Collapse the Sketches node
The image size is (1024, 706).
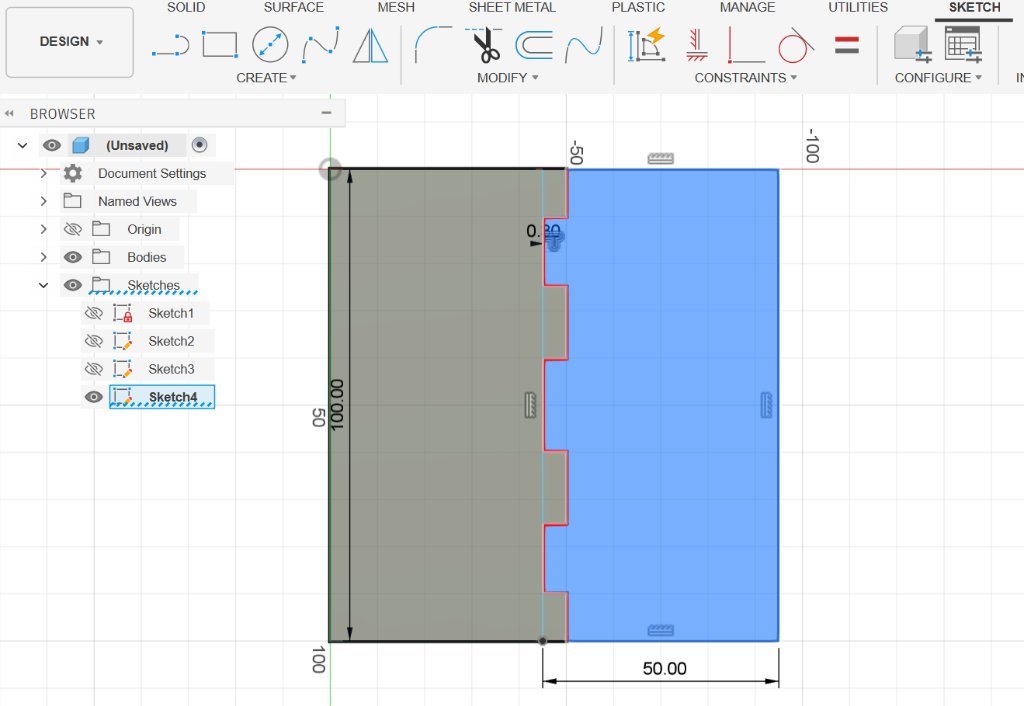pos(43,285)
